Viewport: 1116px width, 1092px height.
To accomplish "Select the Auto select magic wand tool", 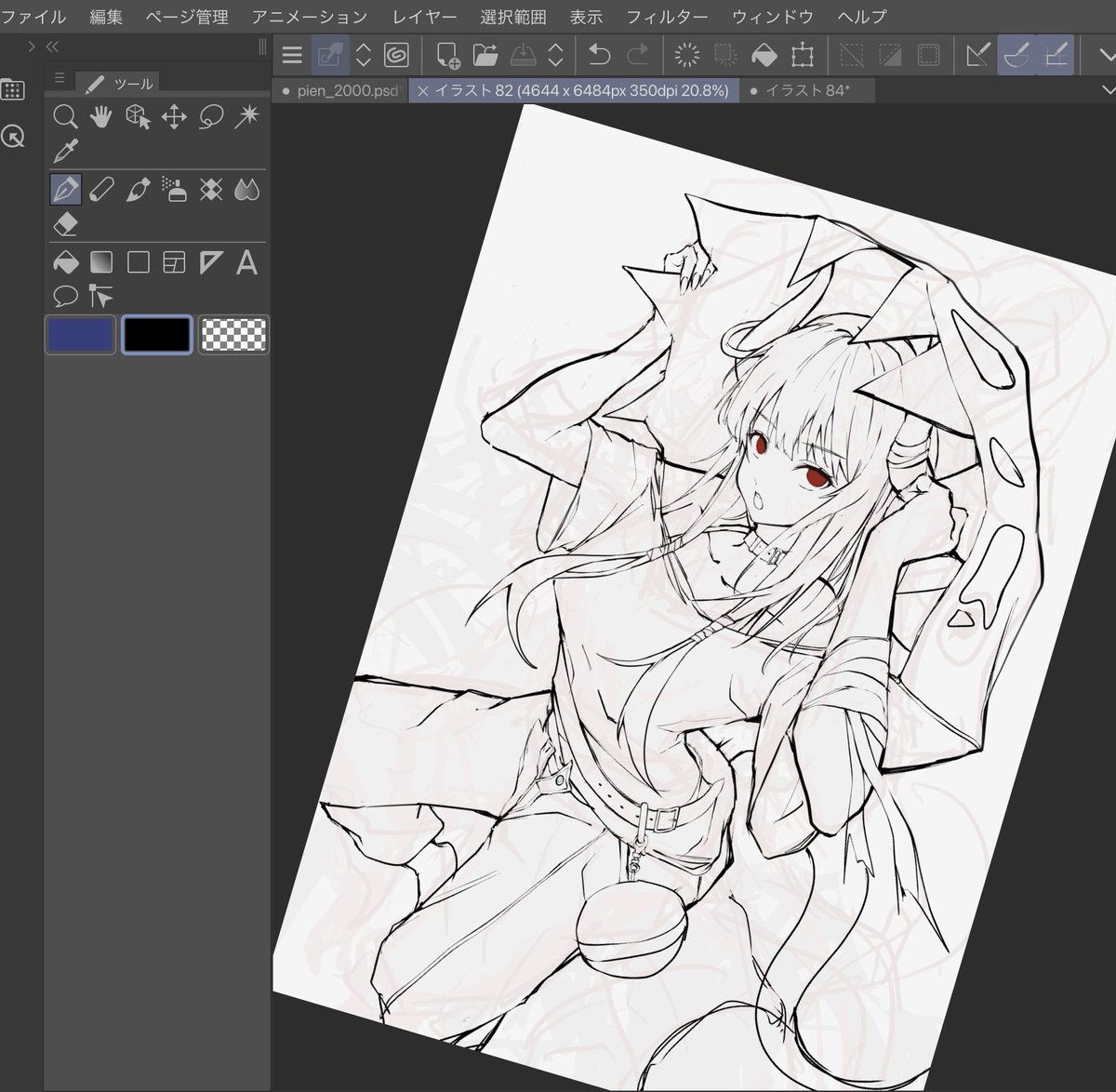I will click(246, 116).
